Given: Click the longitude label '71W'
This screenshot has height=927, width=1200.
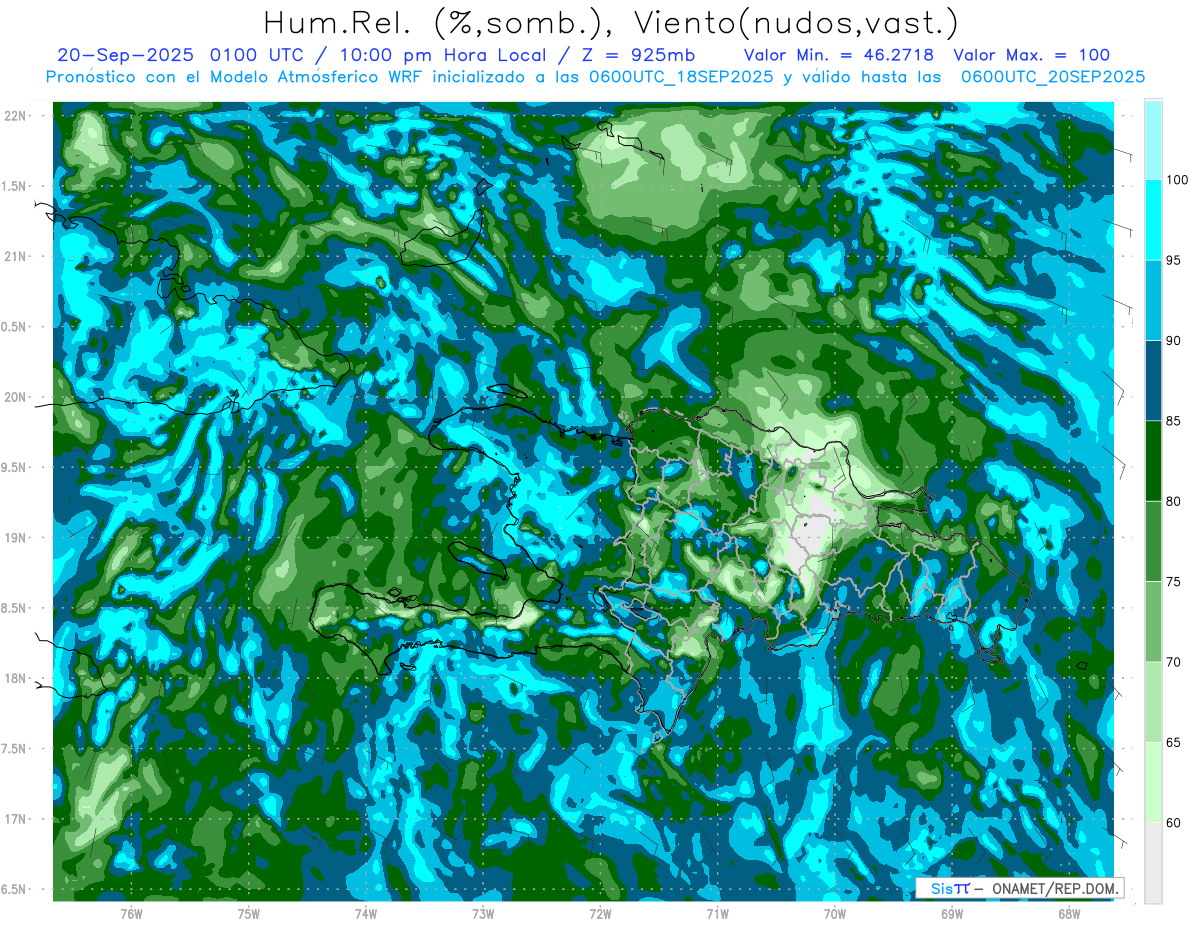Looking at the screenshot, I should [x=717, y=913].
